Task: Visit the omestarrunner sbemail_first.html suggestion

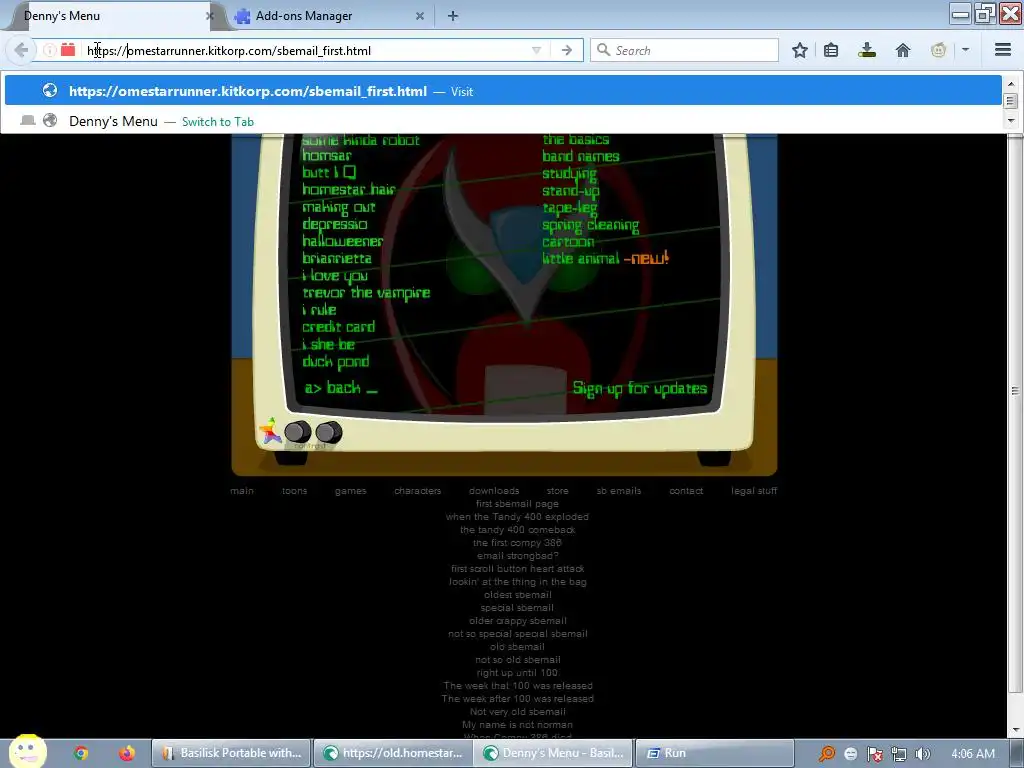Action: (503, 91)
